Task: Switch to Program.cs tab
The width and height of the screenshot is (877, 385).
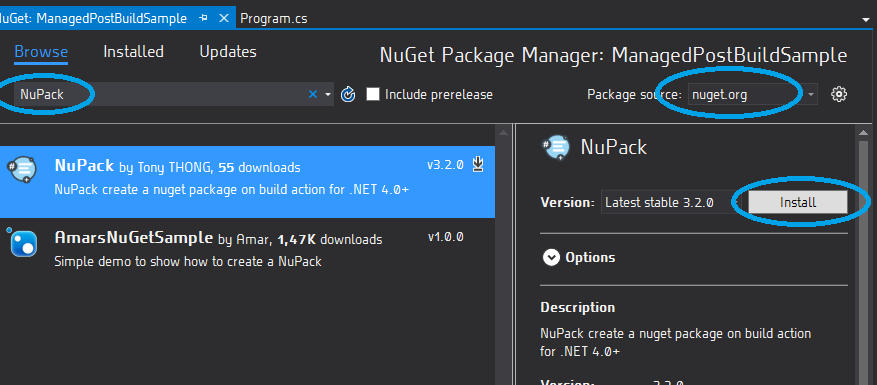Action: 274,18
